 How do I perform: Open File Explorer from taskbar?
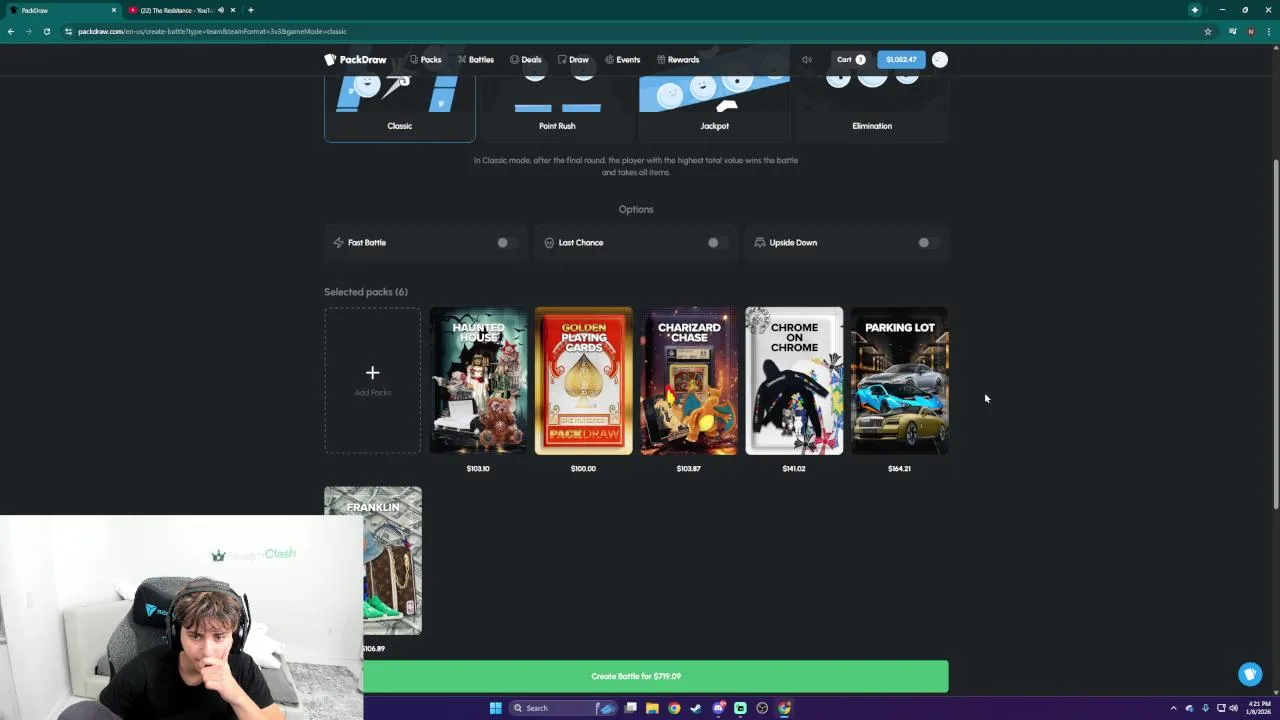tap(652, 708)
